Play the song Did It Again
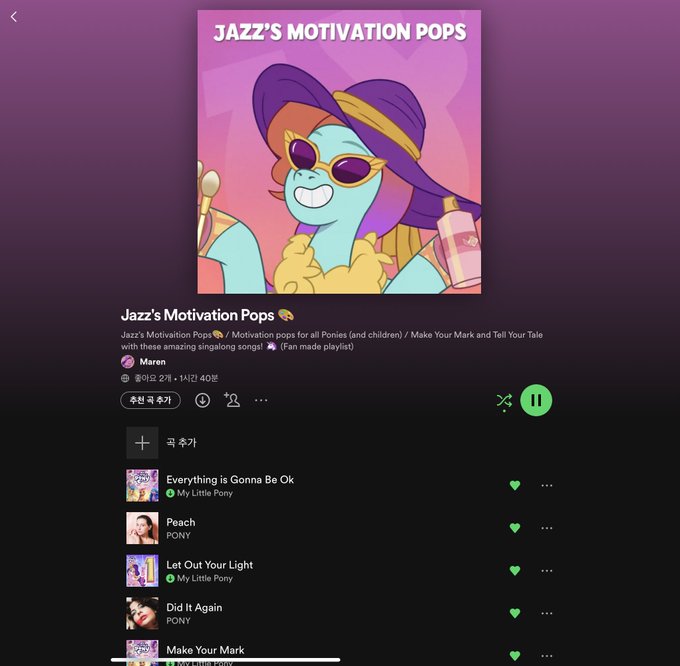This screenshot has height=666, width=680. pos(194,607)
